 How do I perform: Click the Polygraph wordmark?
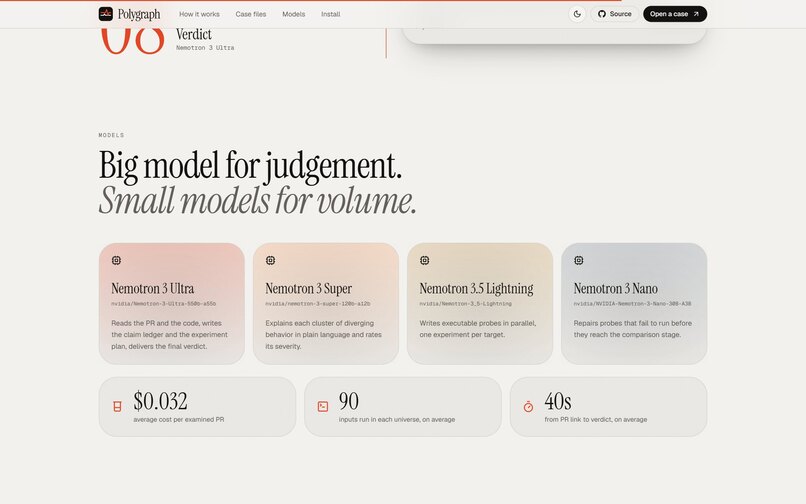139,14
